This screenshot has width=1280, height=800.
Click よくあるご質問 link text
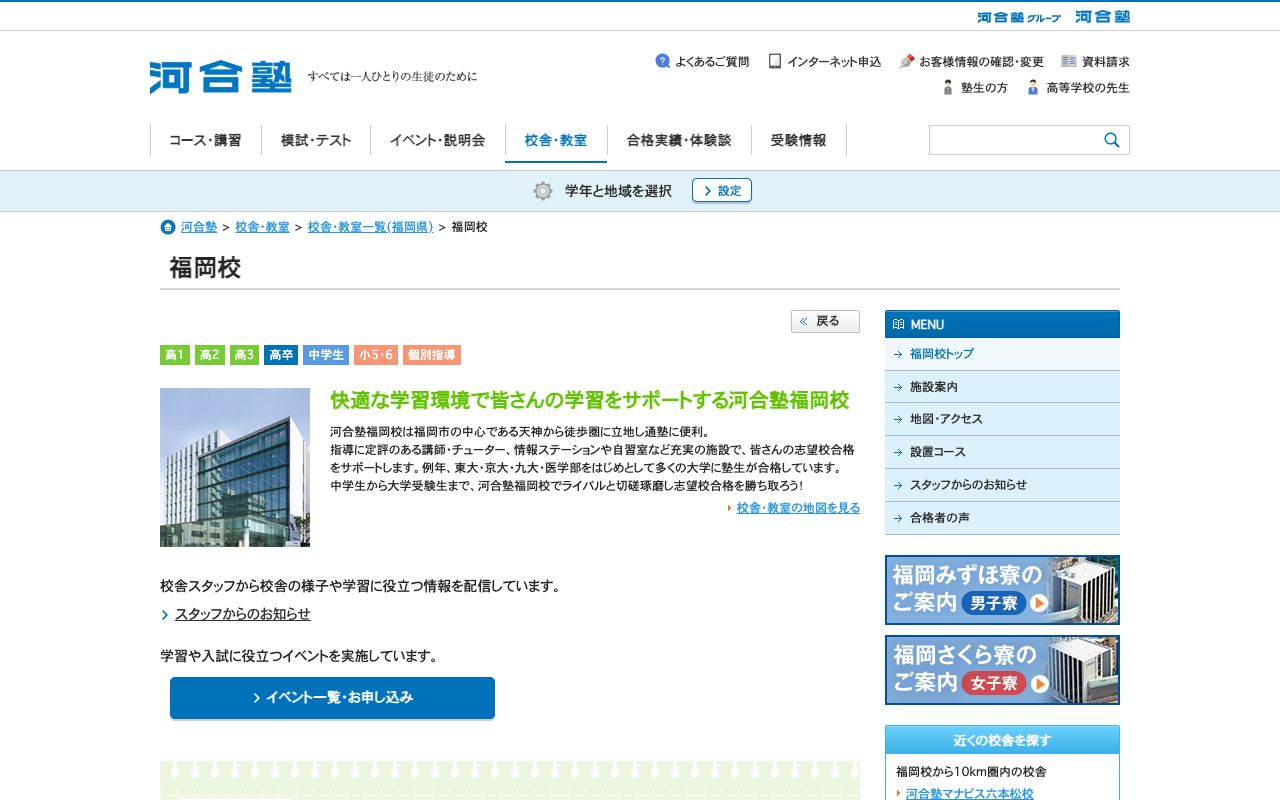tap(712, 62)
